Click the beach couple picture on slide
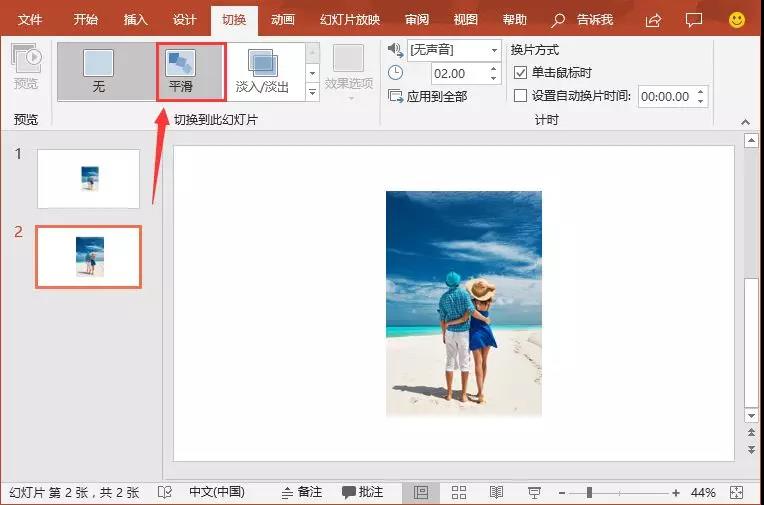This screenshot has width=764, height=505. (x=464, y=304)
